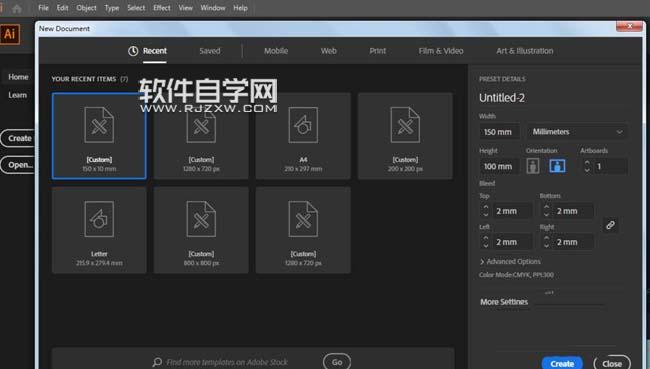This screenshot has height=369, width=650.
Task: Open the Effect menu
Action: pyautogui.click(x=162, y=8)
